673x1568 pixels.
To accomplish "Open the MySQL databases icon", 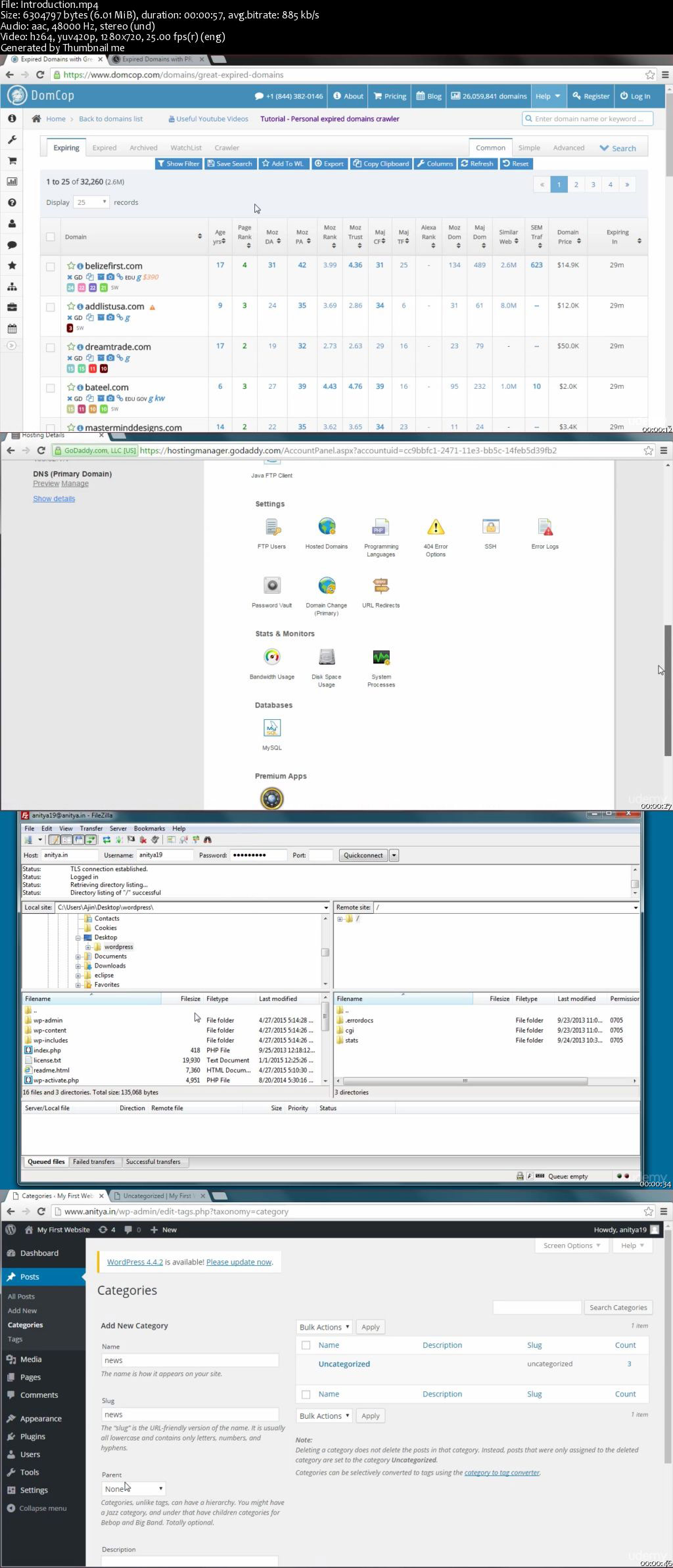I will click(x=272, y=728).
